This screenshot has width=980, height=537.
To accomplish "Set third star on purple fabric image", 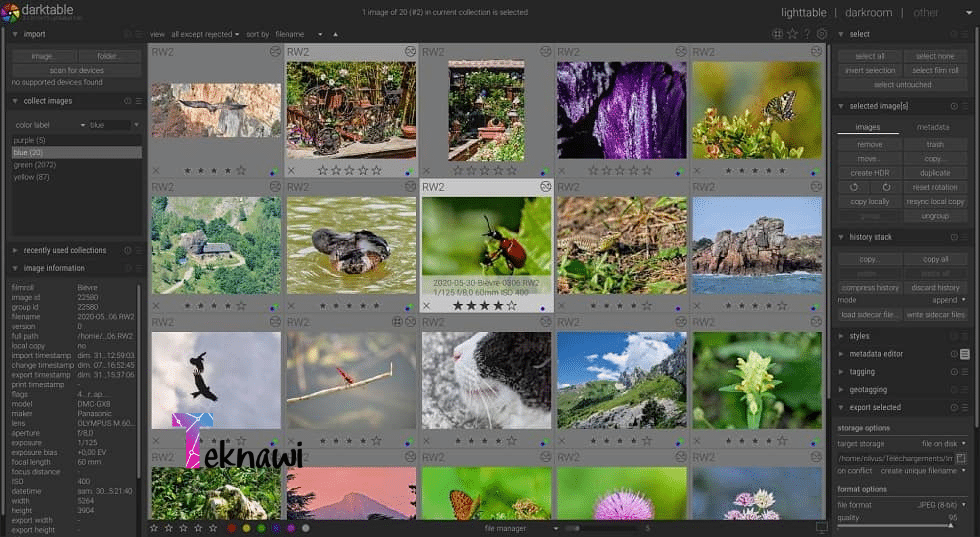I will (620, 170).
